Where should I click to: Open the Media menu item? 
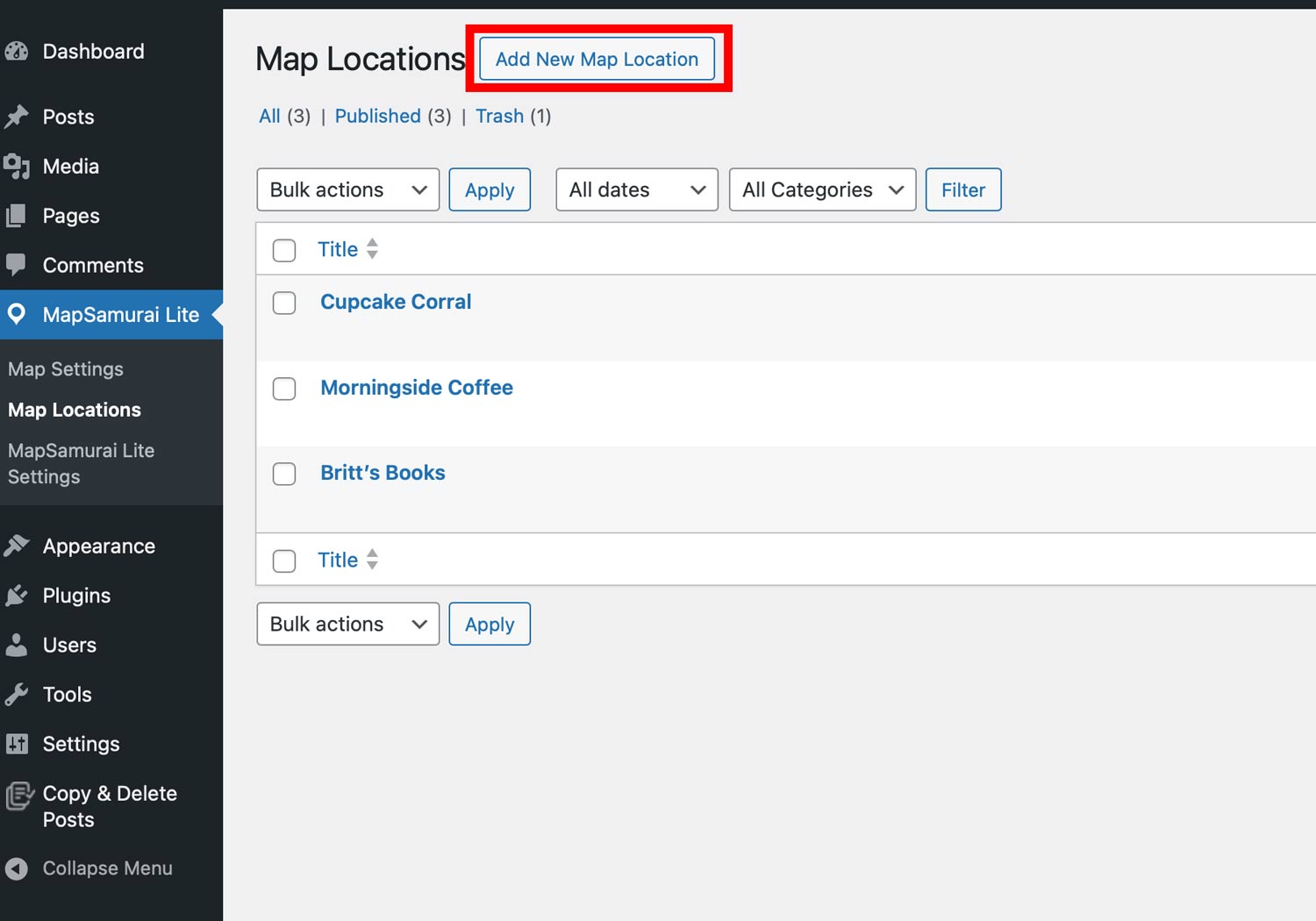point(111,166)
